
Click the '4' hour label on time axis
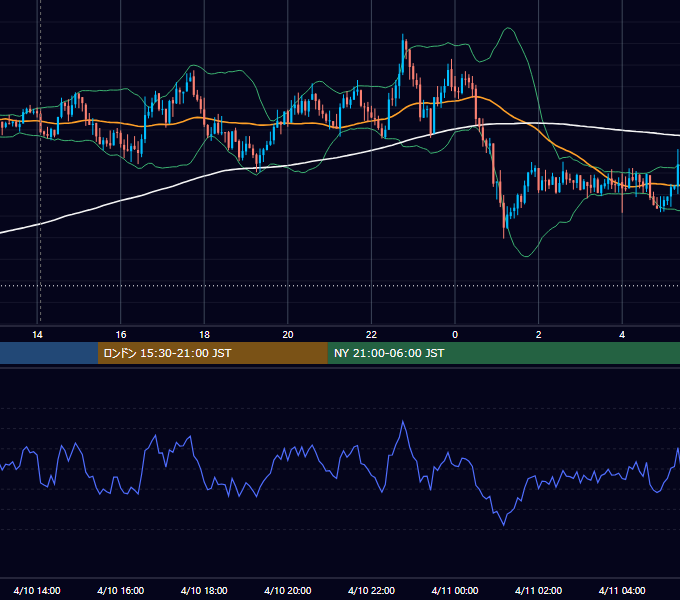coord(622,335)
